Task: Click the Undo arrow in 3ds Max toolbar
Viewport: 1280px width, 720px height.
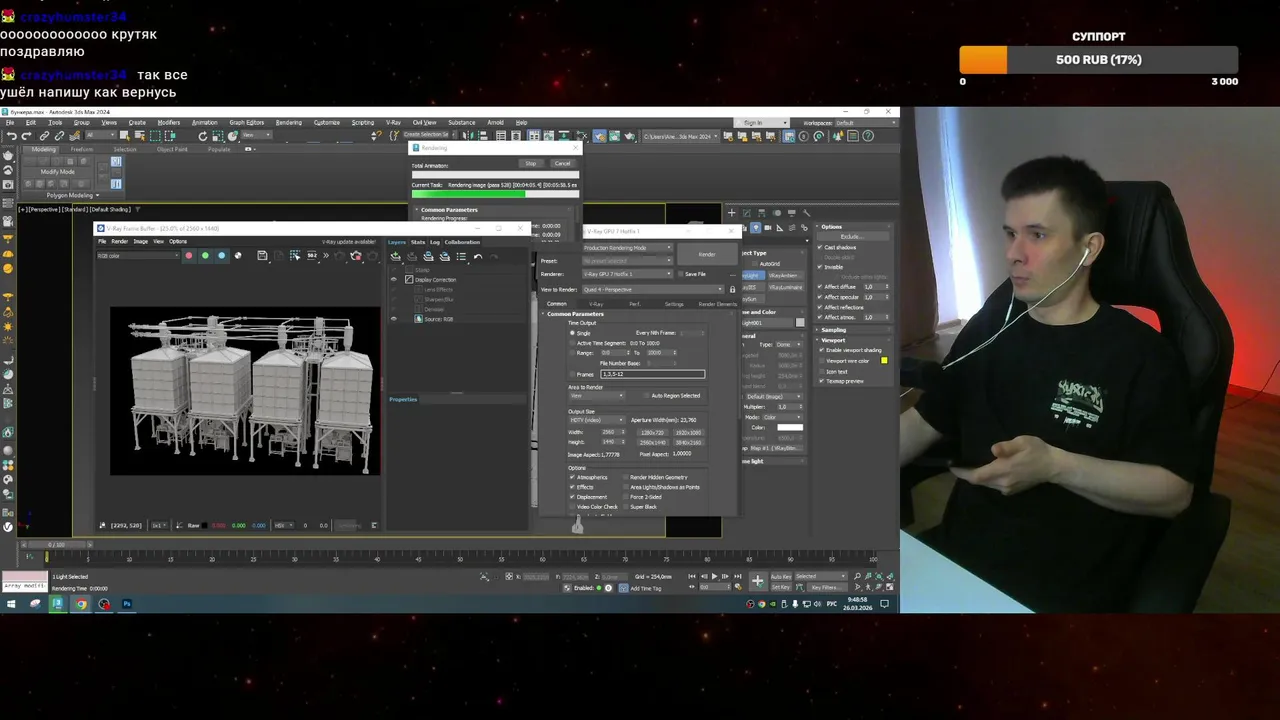Action: pos(11,136)
